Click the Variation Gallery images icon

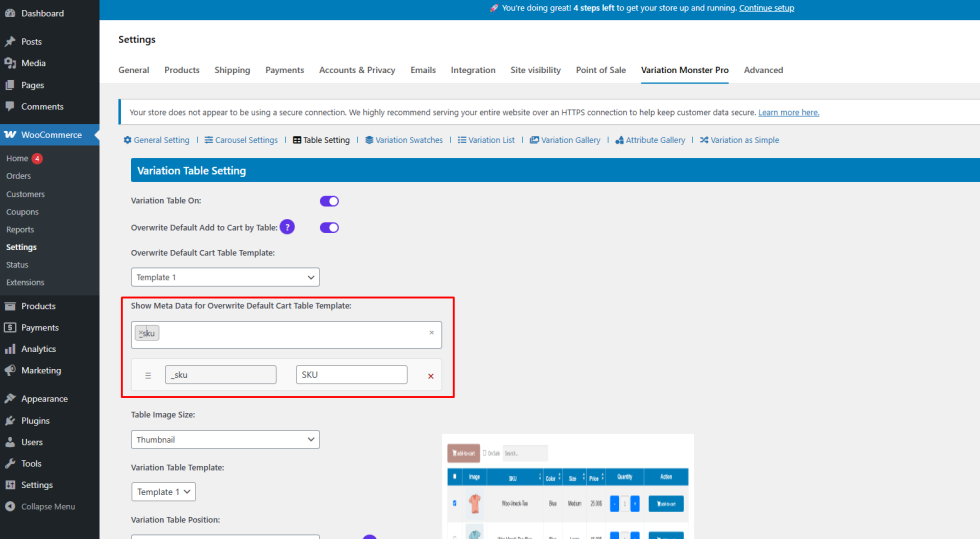[x=534, y=140]
